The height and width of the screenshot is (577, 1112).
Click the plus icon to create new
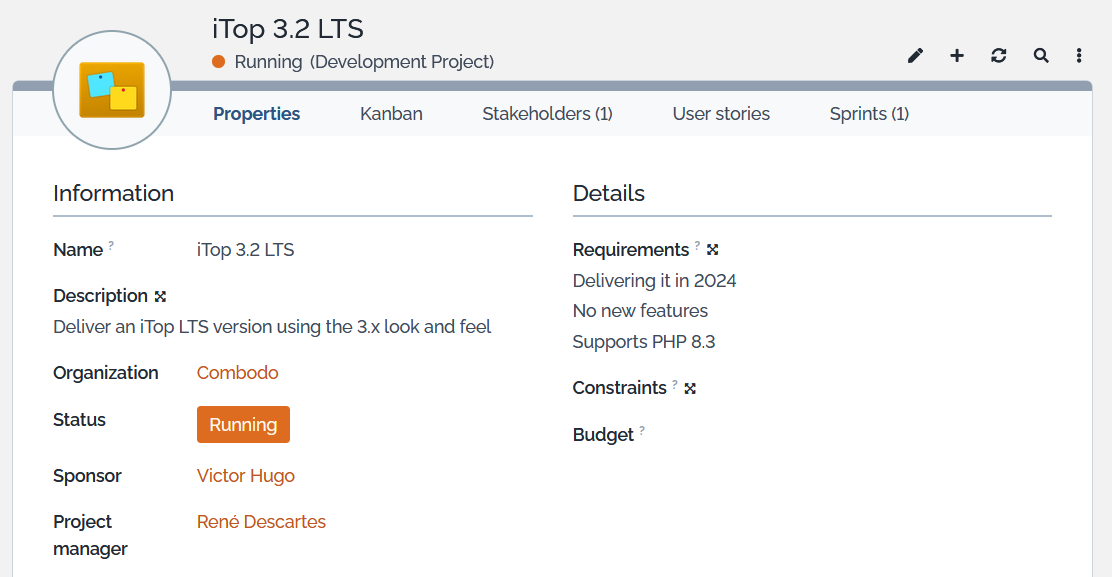[957, 56]
